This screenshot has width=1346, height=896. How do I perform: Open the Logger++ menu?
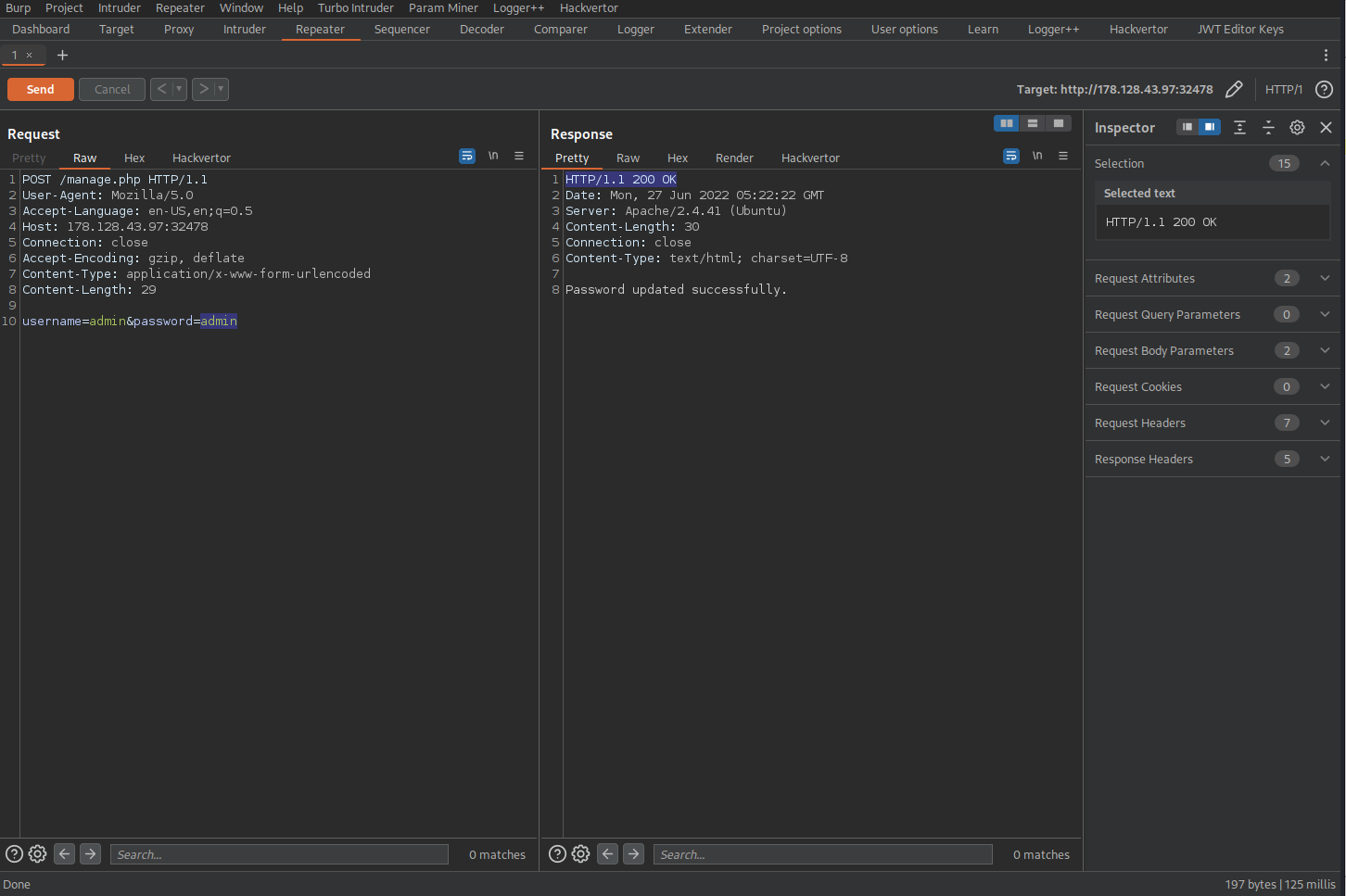point(518,7)
